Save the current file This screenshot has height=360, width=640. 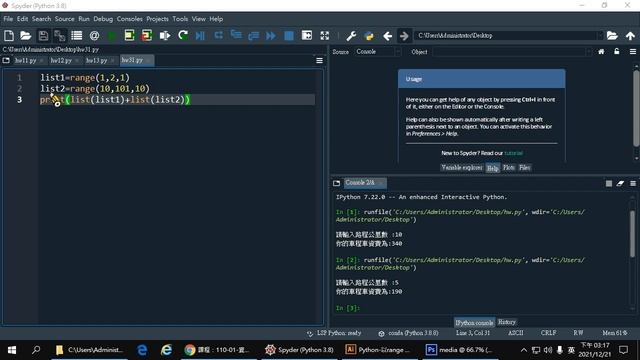(43, 36)
